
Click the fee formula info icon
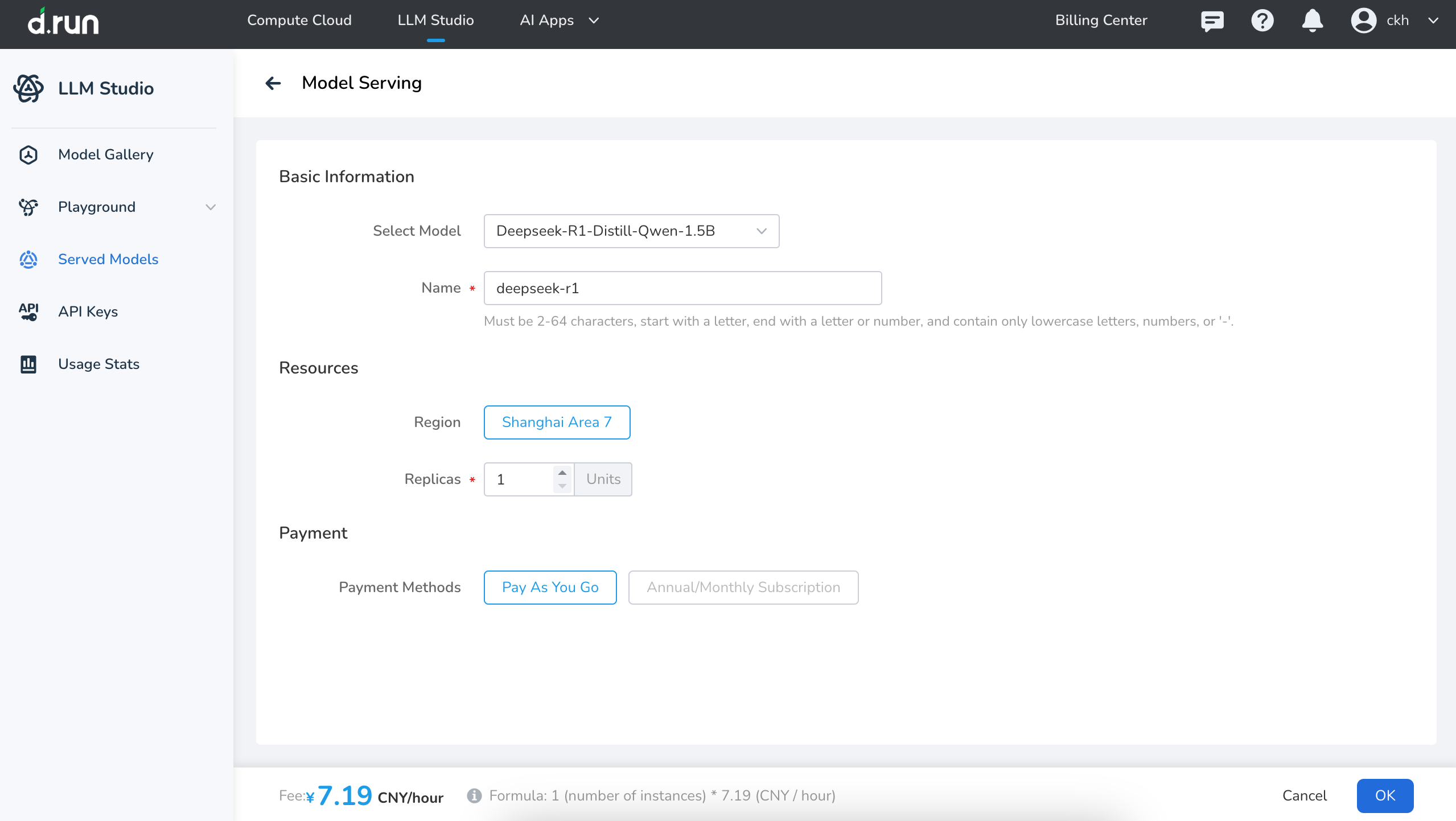(x=474, y=795)
